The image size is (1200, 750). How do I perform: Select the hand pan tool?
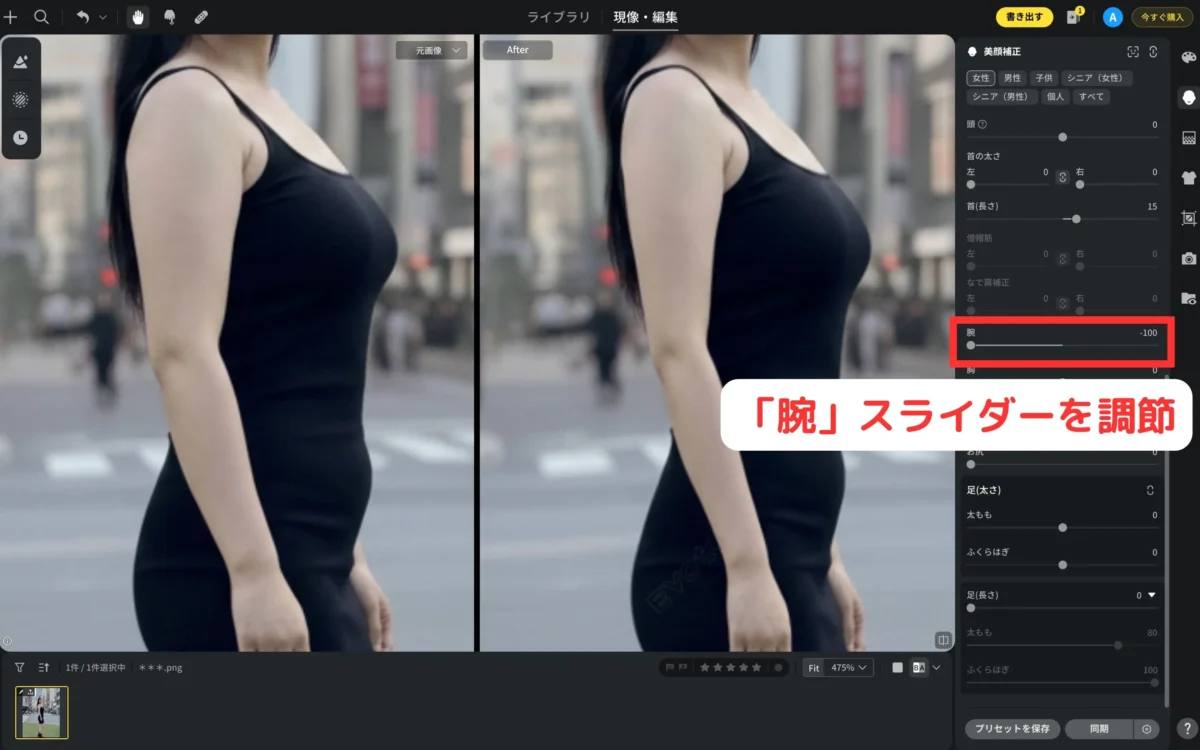138,17
